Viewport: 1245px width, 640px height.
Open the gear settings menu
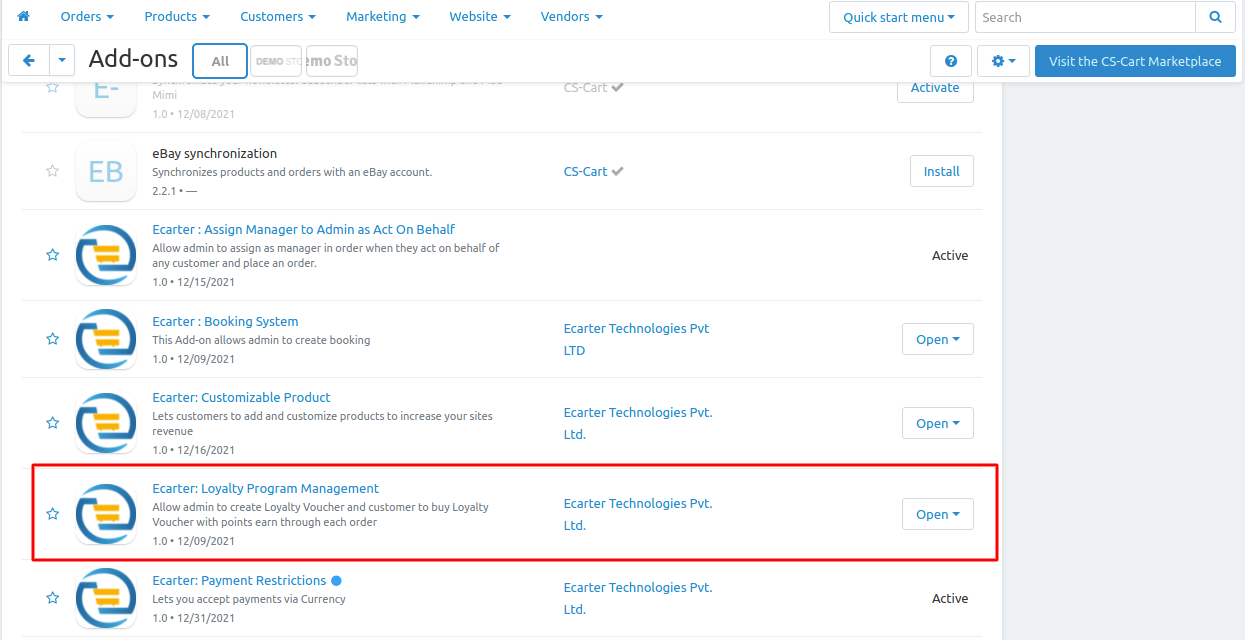[1003, 61]
